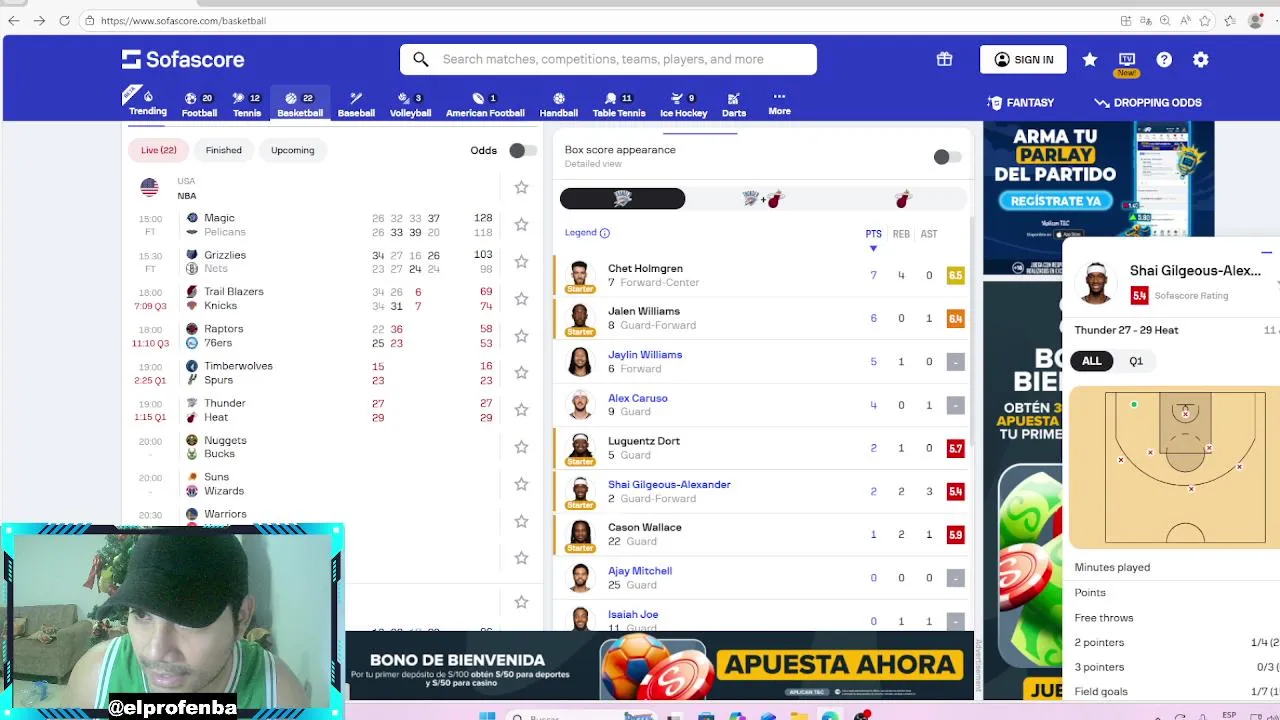Select the combined Thunder plus Heat tab
This screenshot has height=720, width=1280.
point(762,199)
